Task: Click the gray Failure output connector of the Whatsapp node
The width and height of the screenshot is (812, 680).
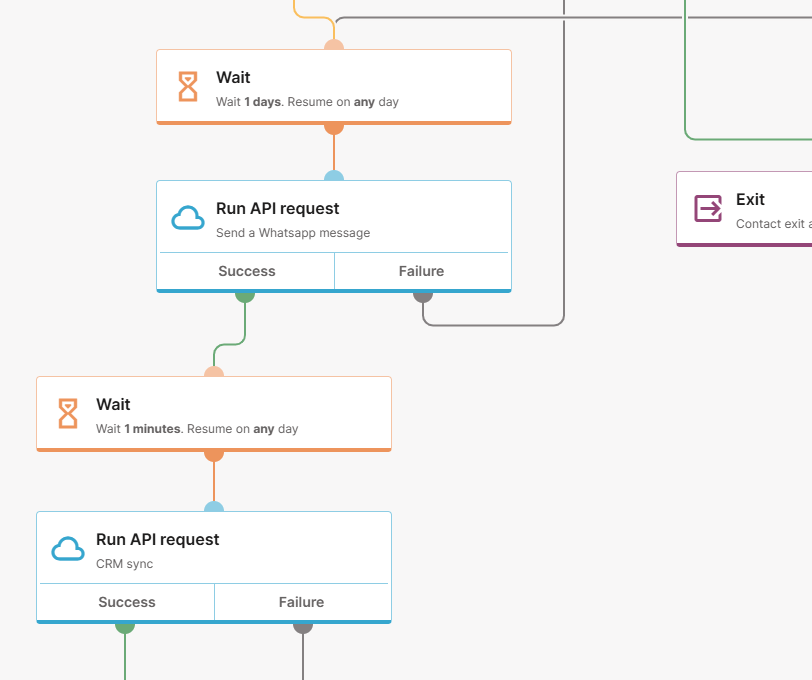Action: (423, 295)
